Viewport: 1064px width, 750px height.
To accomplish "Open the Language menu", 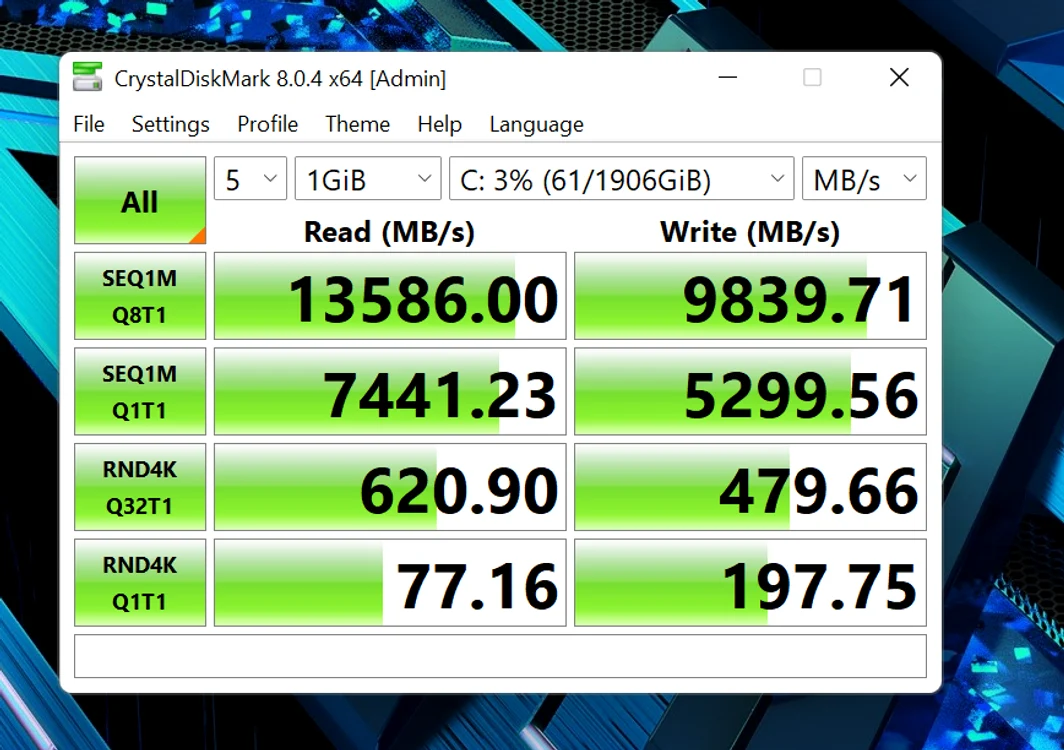I will coord(536,124).
